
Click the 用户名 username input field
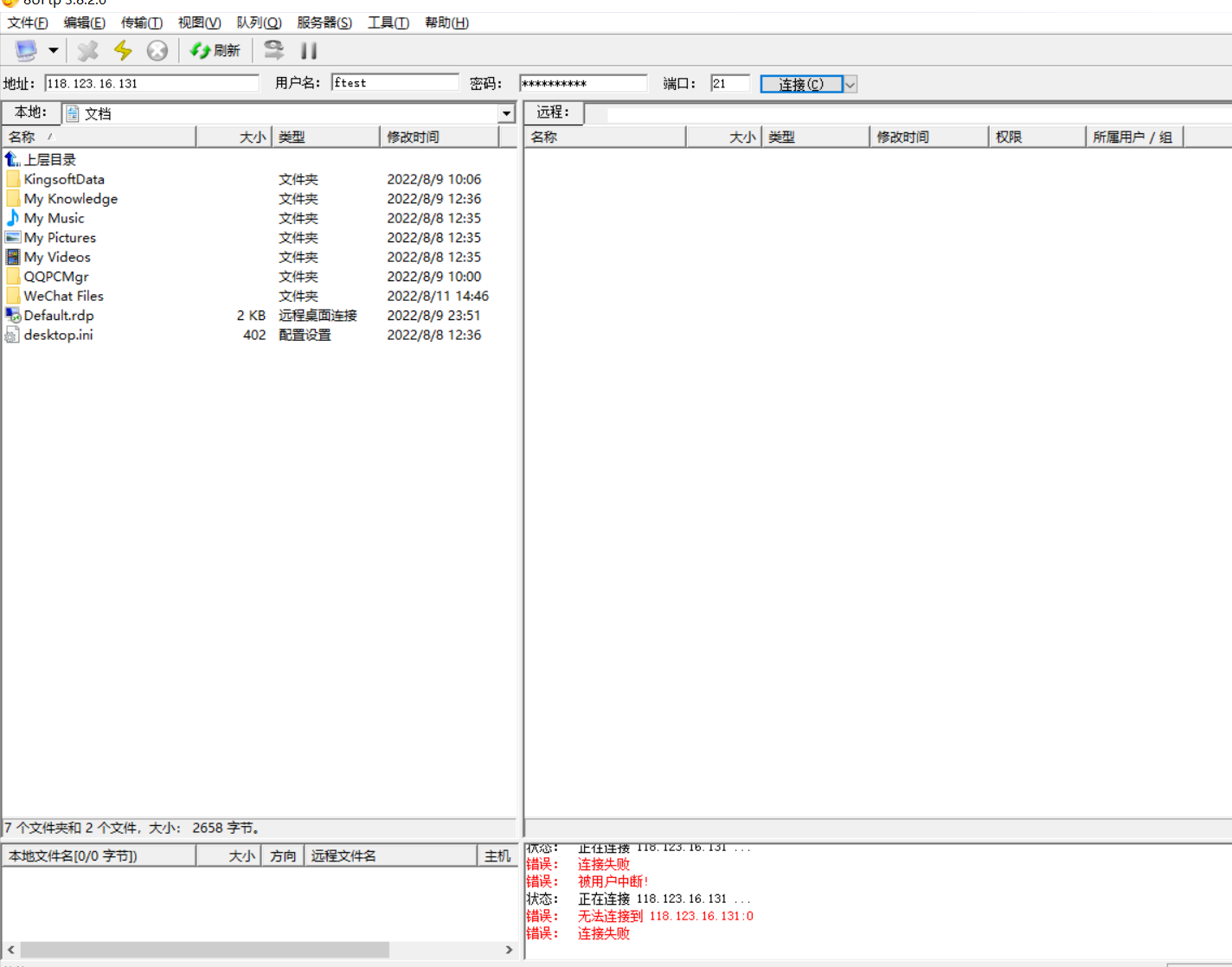395,83
